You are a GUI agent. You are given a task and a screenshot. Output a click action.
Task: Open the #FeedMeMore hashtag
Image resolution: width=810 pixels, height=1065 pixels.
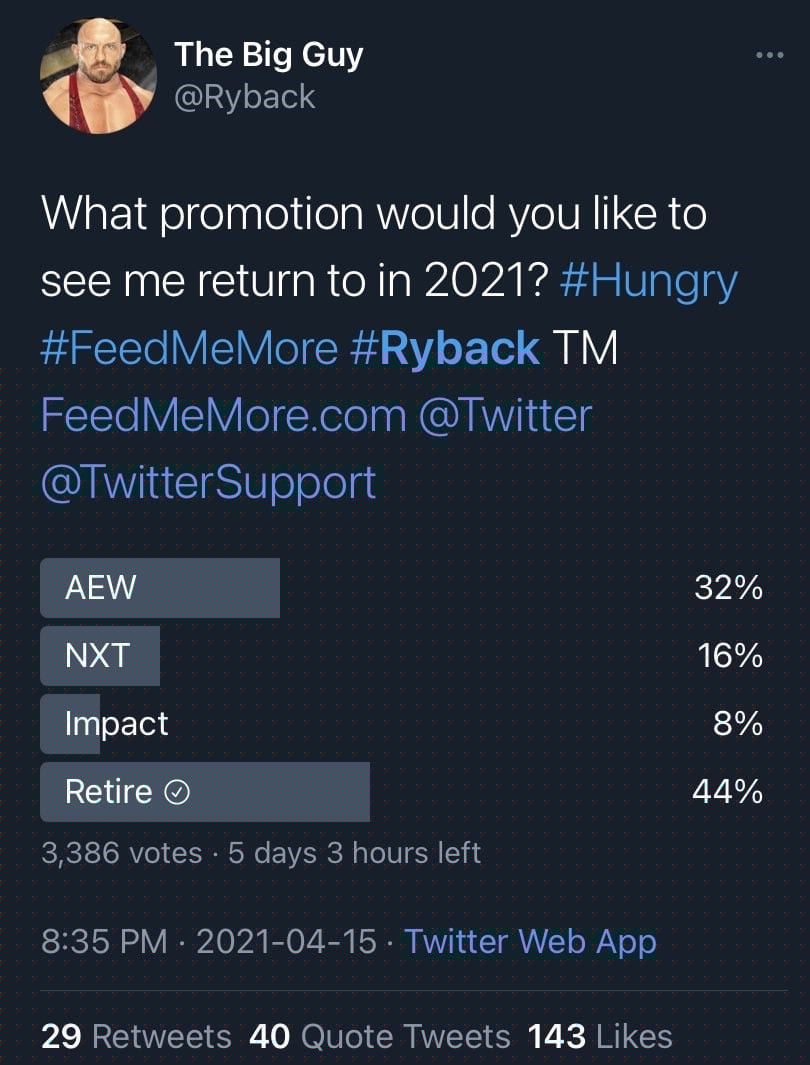point(189,348)
